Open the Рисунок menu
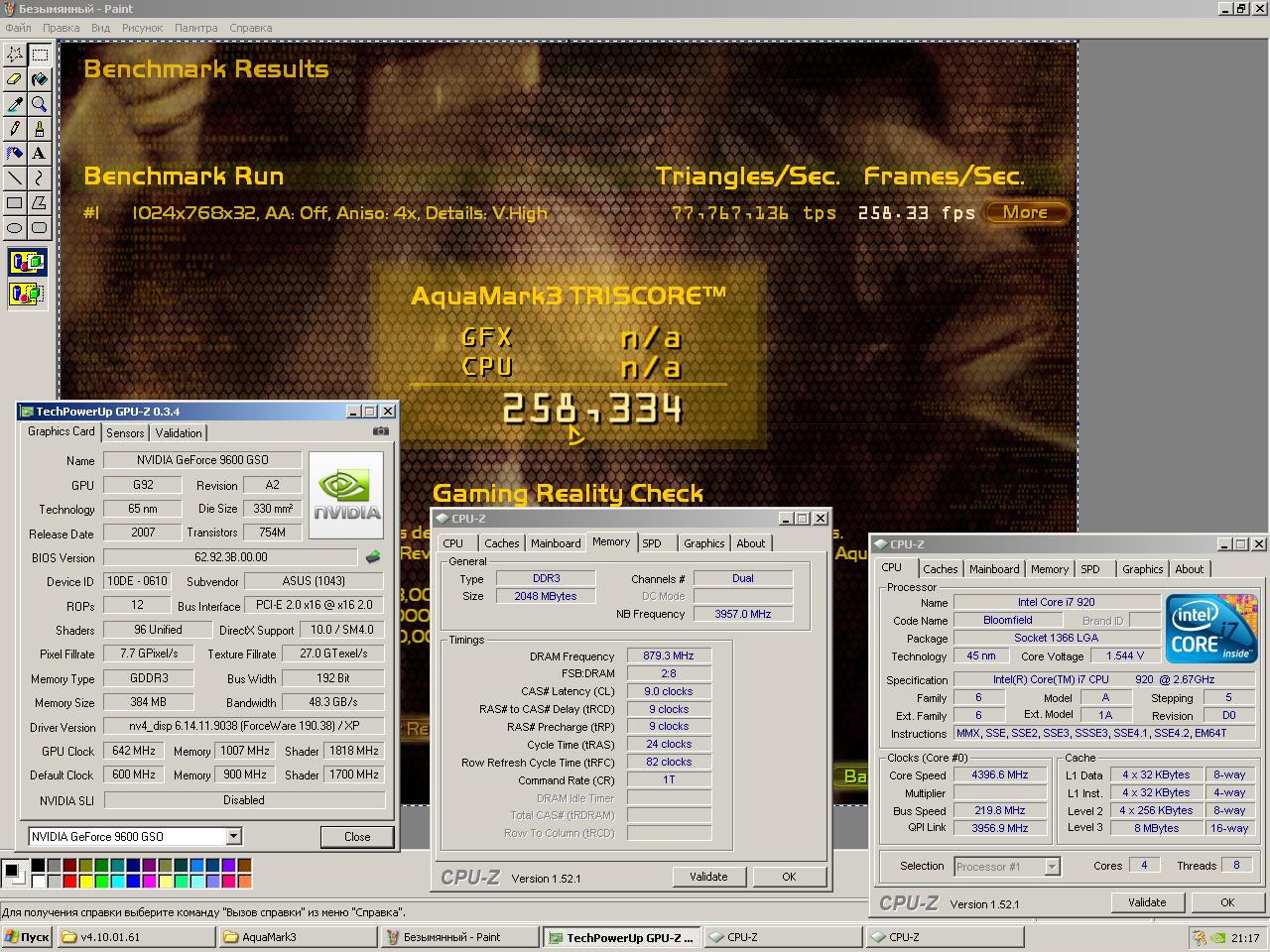This screenshot has width=1270, height=952. point(142,28)
